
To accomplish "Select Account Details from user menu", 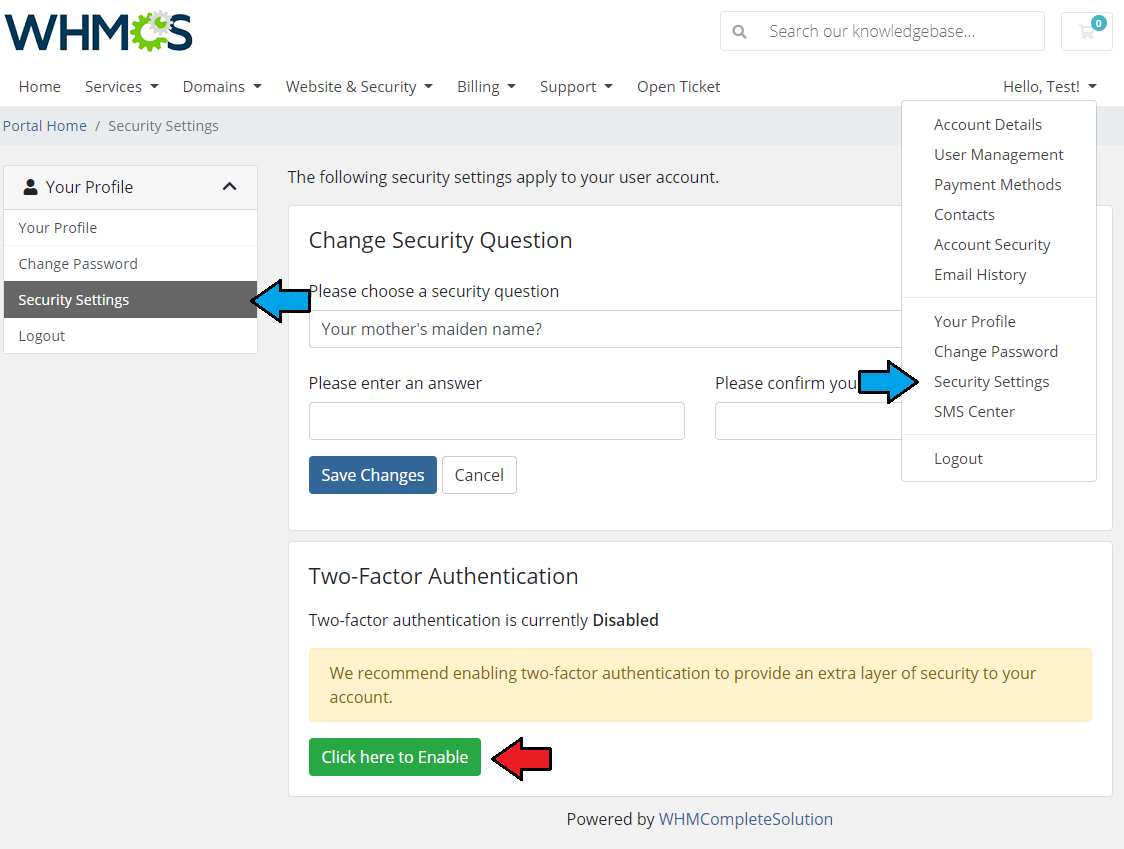I will coord(987,125).
